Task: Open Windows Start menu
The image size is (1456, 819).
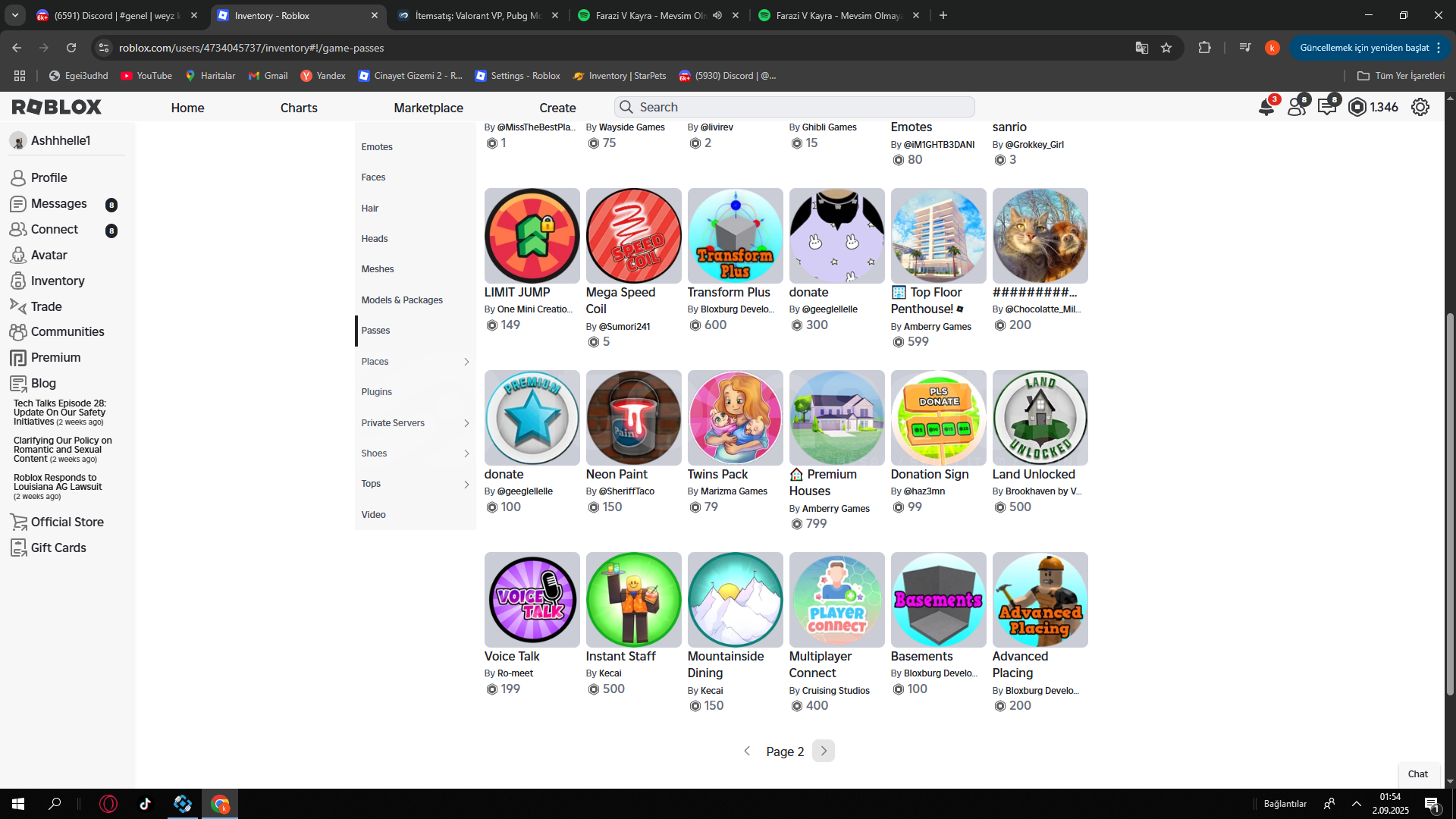Action: pos(18,804)
